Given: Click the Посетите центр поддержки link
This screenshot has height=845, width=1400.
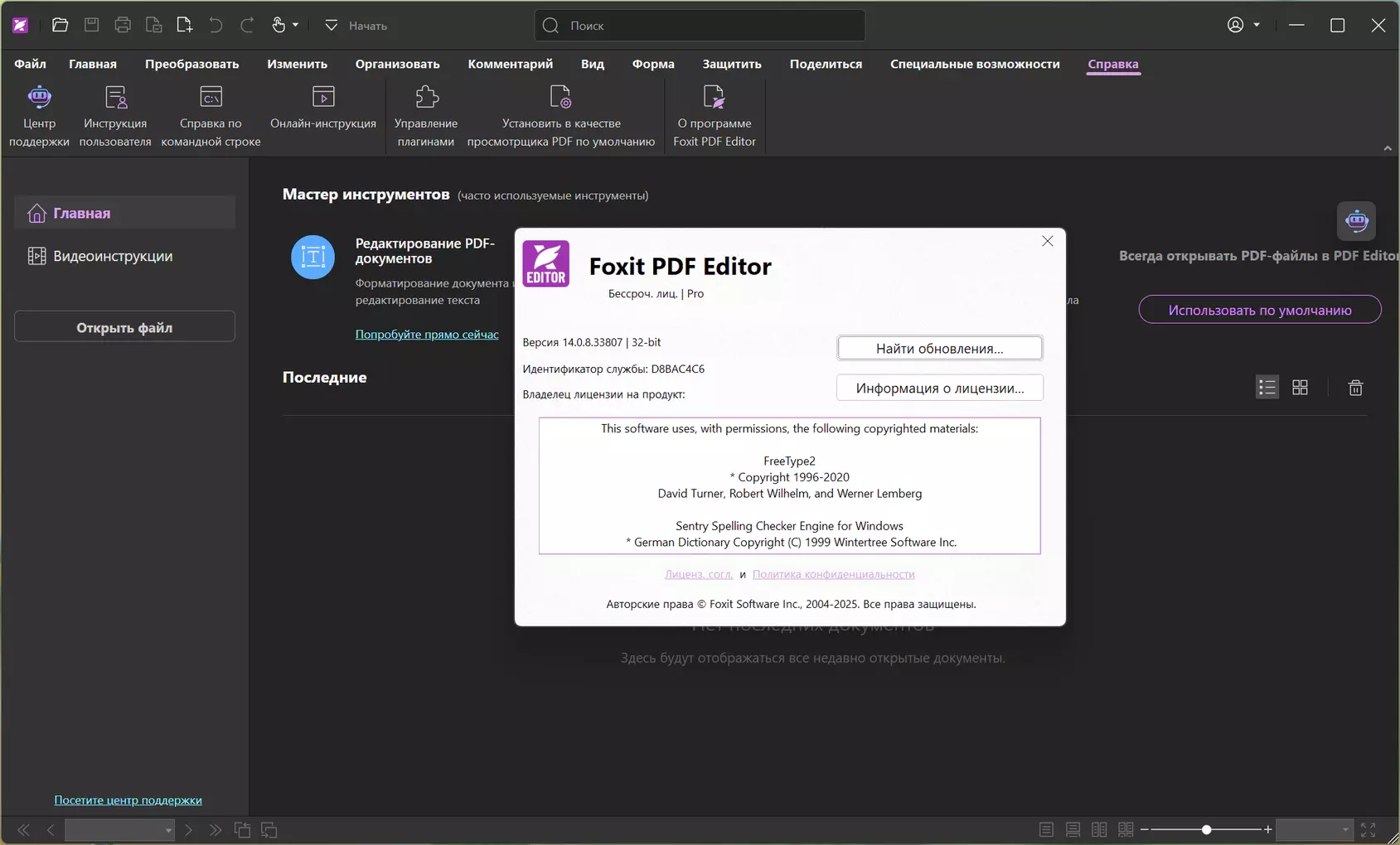Looking at the screenshot, I should pos(128,800).
